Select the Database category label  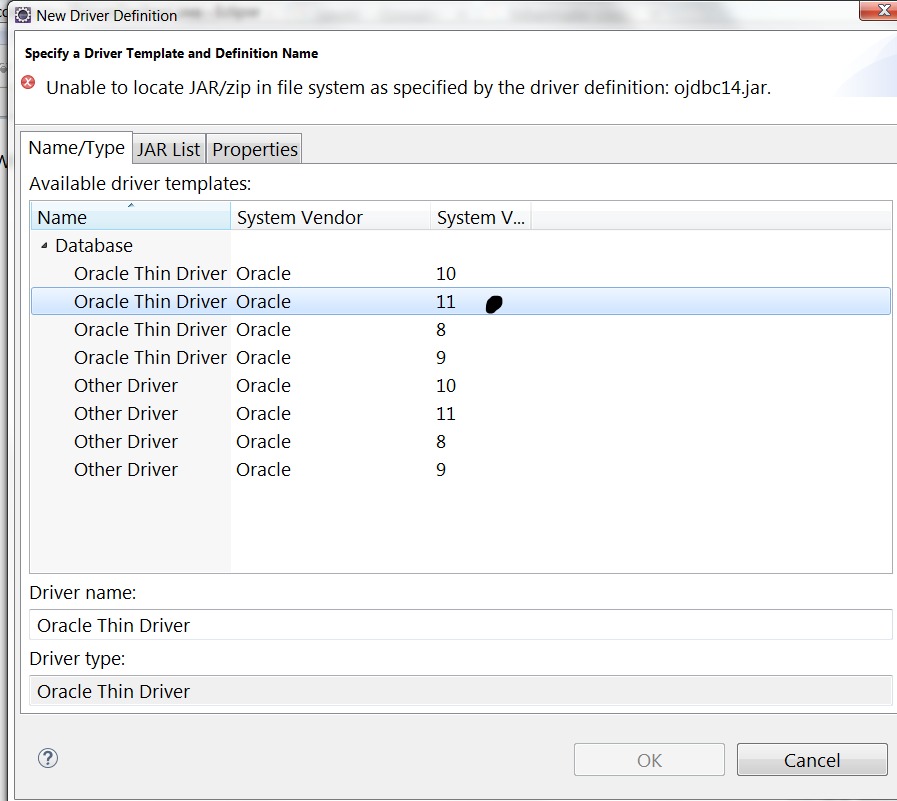coord(94,245)
